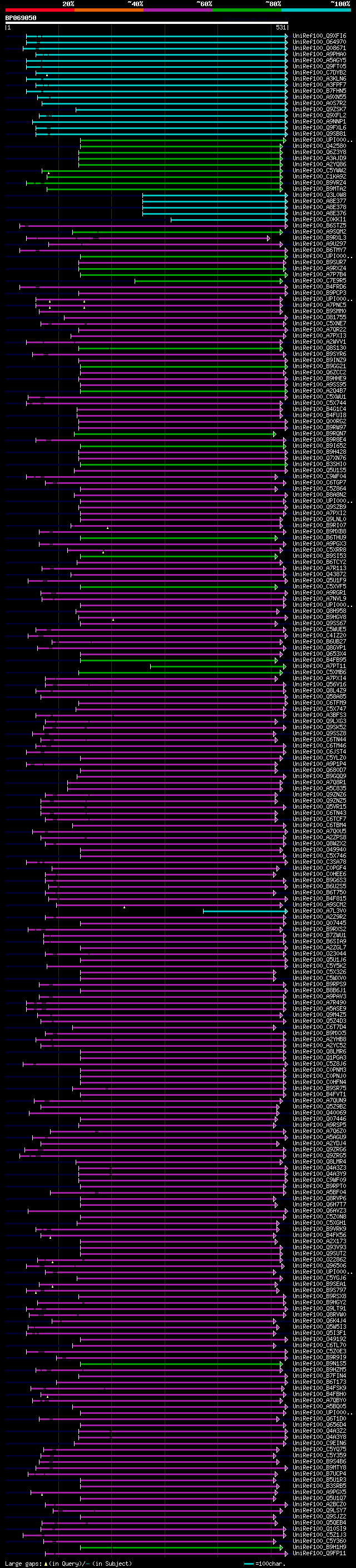Click the query end position label 531

coord(280,27)
